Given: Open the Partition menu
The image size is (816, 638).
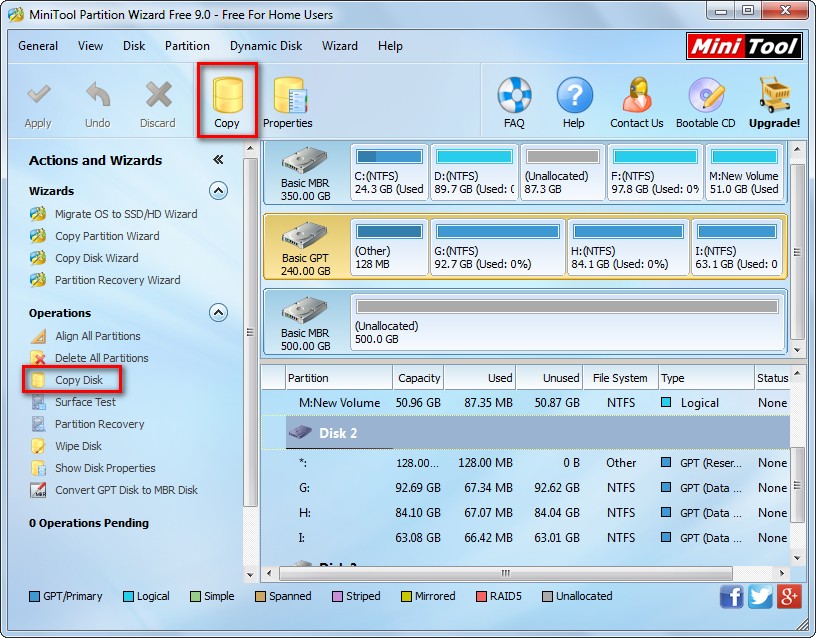Looking at the screenshot, I should 187,46.
